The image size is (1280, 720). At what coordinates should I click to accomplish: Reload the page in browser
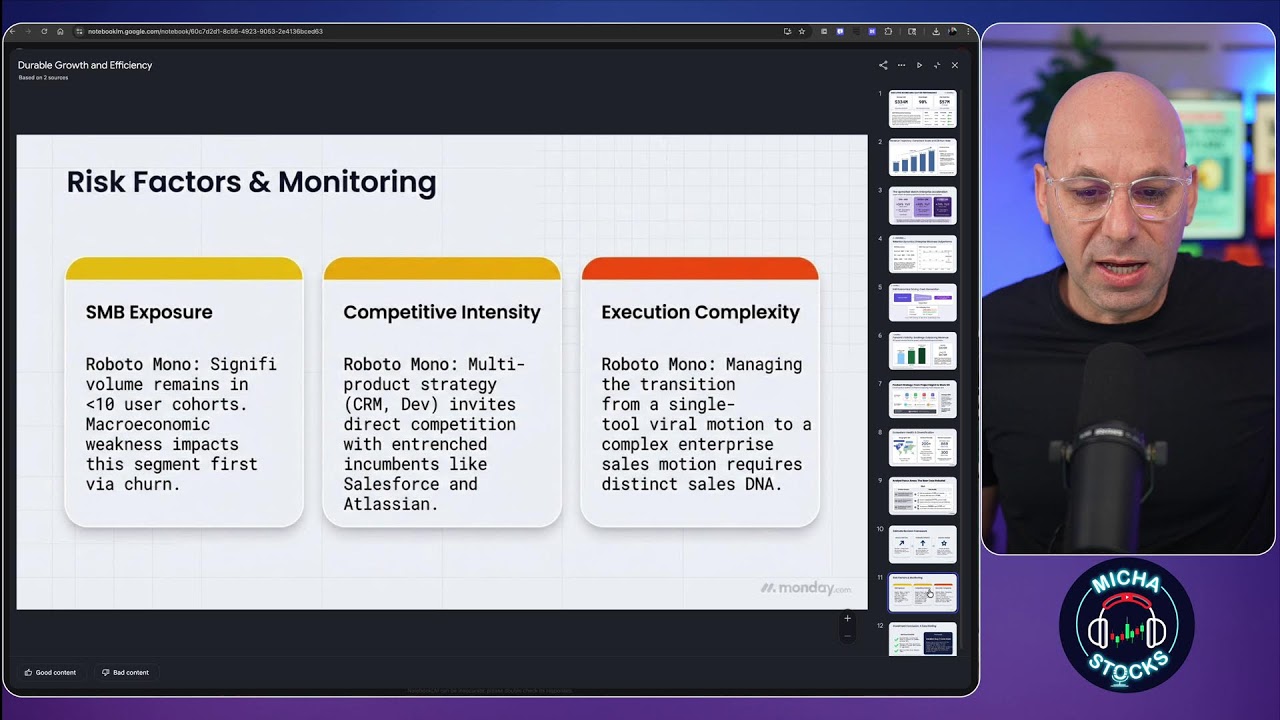click(x=44, y=31)
